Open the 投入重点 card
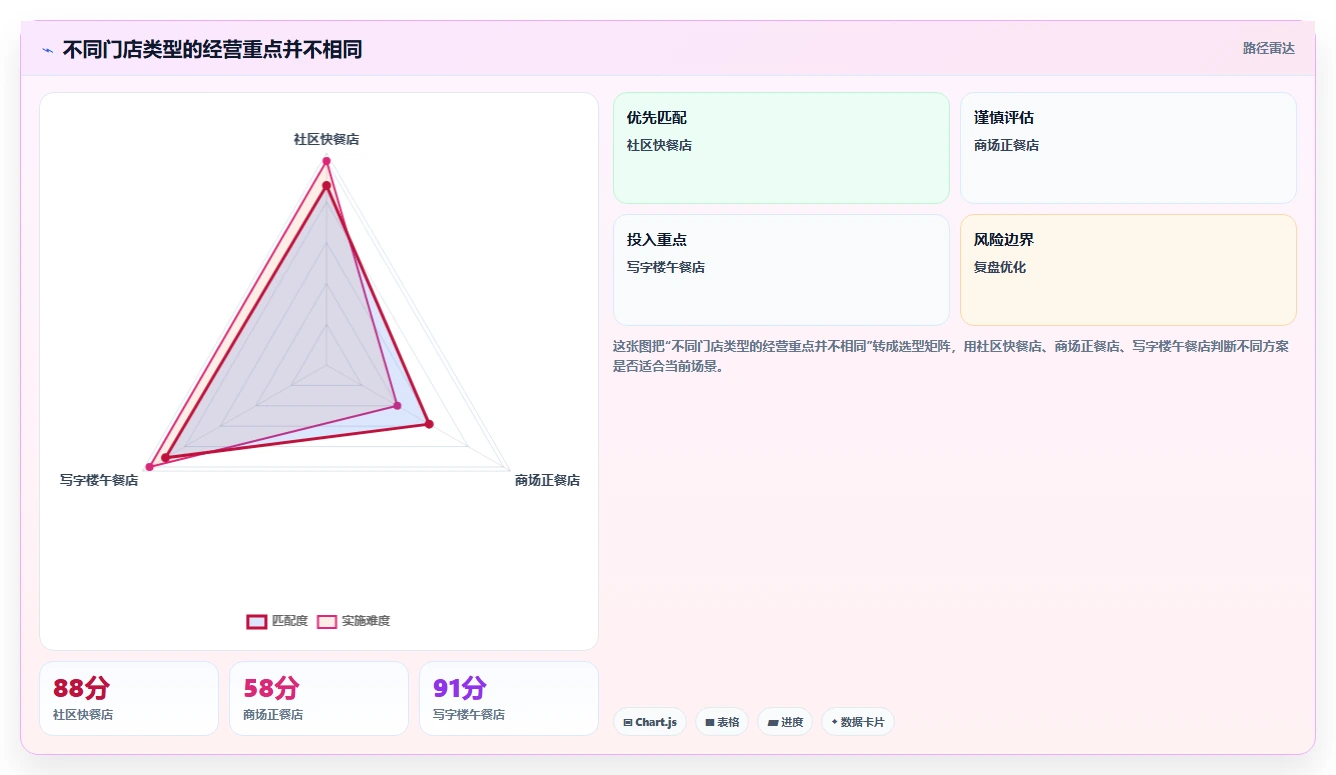Viewport: 1336px width, 775px height. click(x=781, y=270)
